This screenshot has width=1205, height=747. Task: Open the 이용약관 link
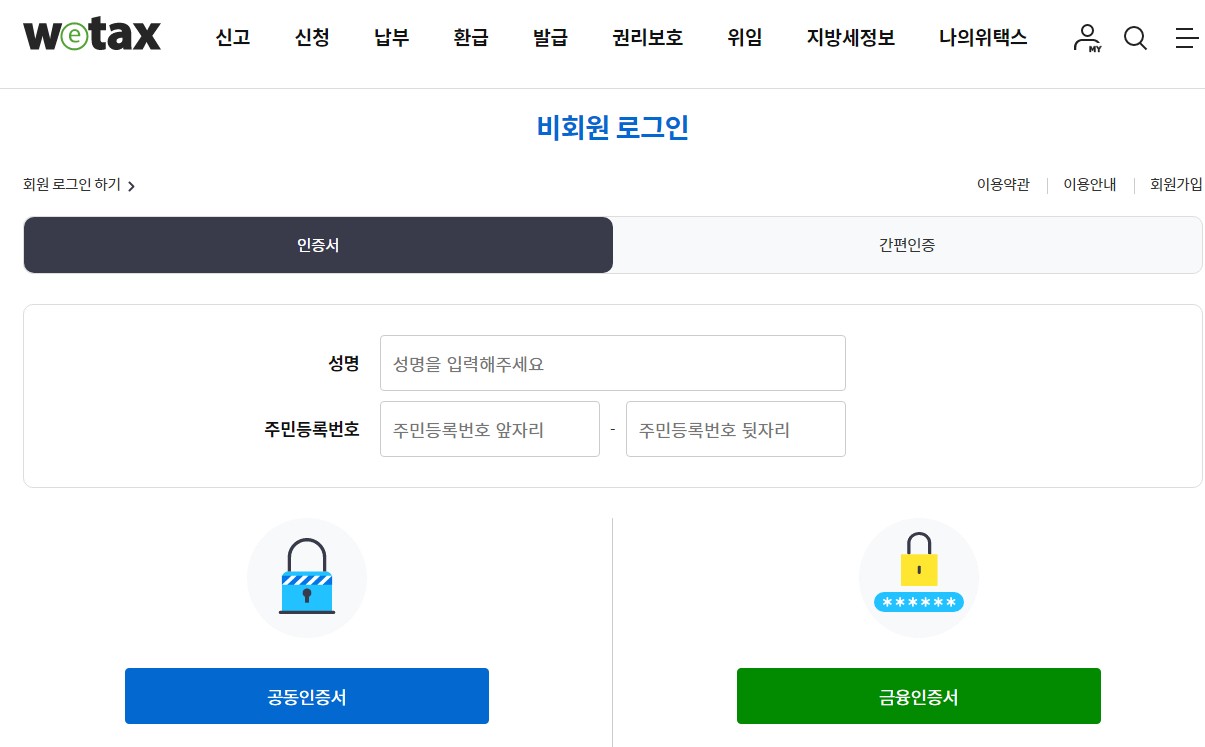coord(1002,184)
